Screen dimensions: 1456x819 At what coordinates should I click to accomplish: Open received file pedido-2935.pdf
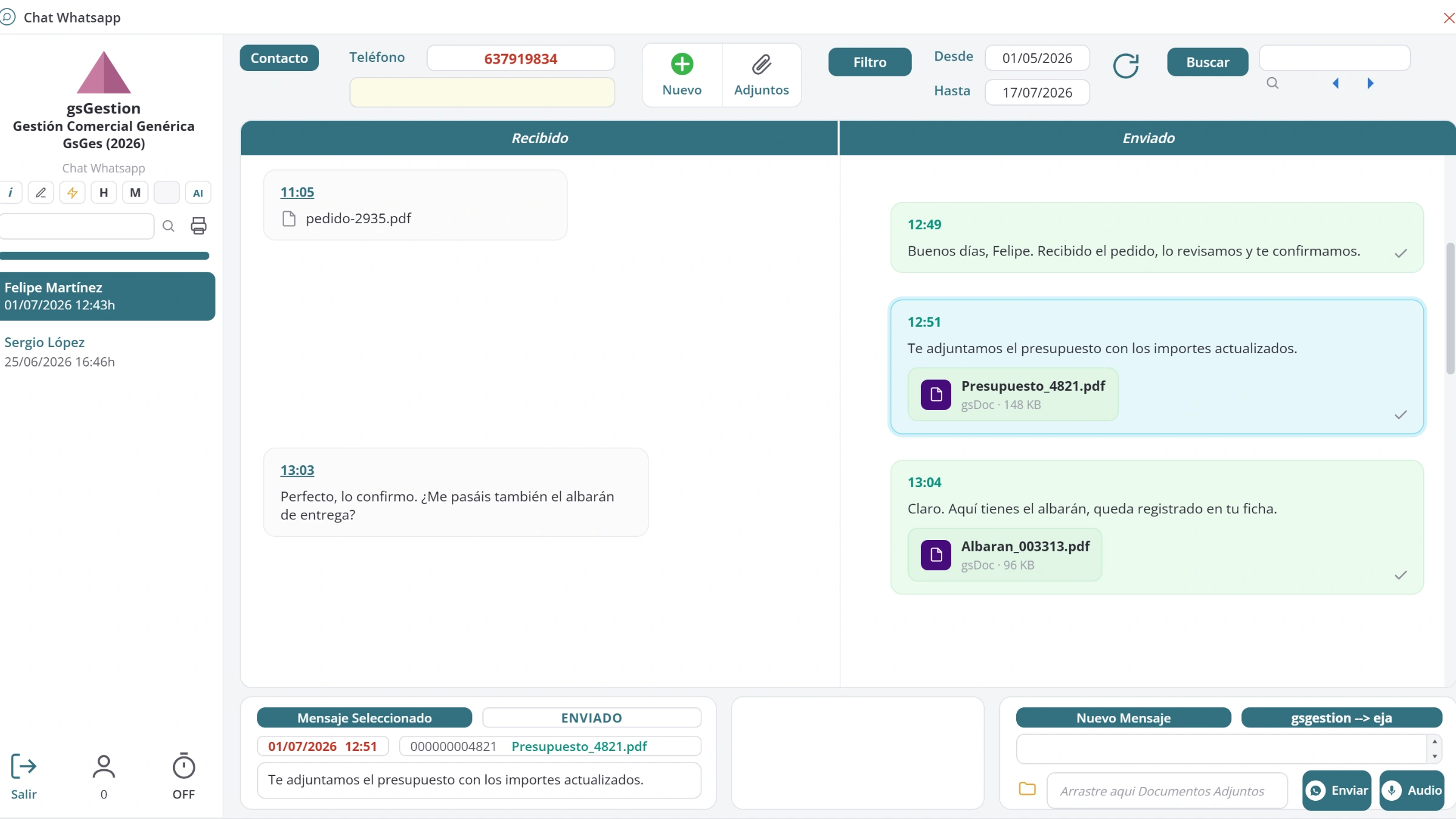tap(359, 218)
